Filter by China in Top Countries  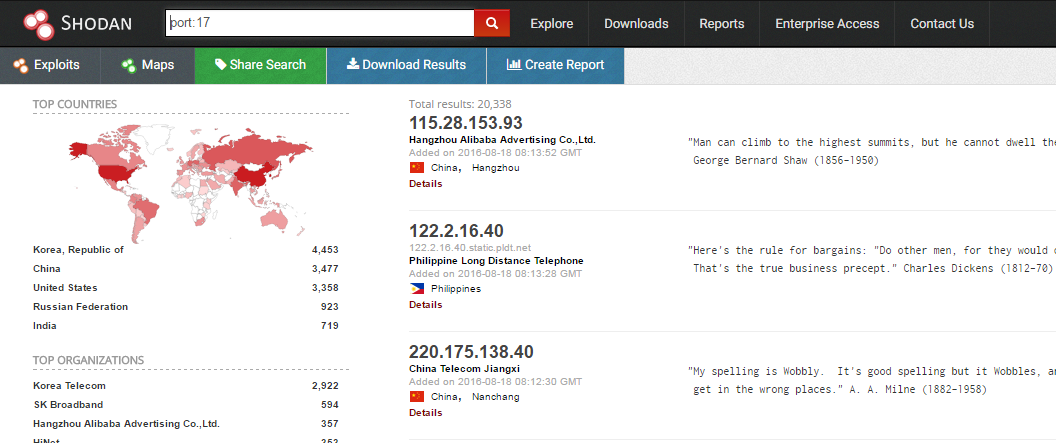[x=46, y=269]
